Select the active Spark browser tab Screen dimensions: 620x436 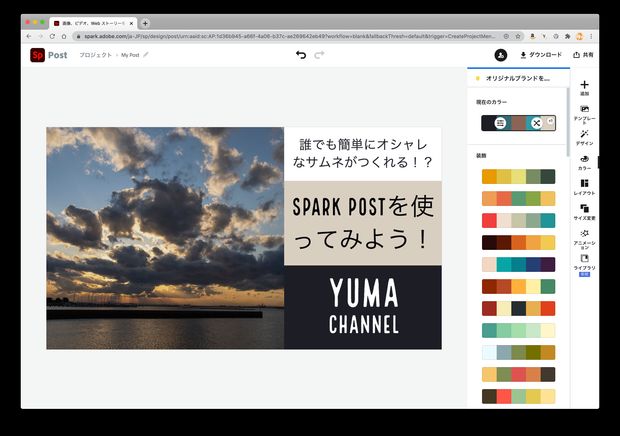point(93,23)
